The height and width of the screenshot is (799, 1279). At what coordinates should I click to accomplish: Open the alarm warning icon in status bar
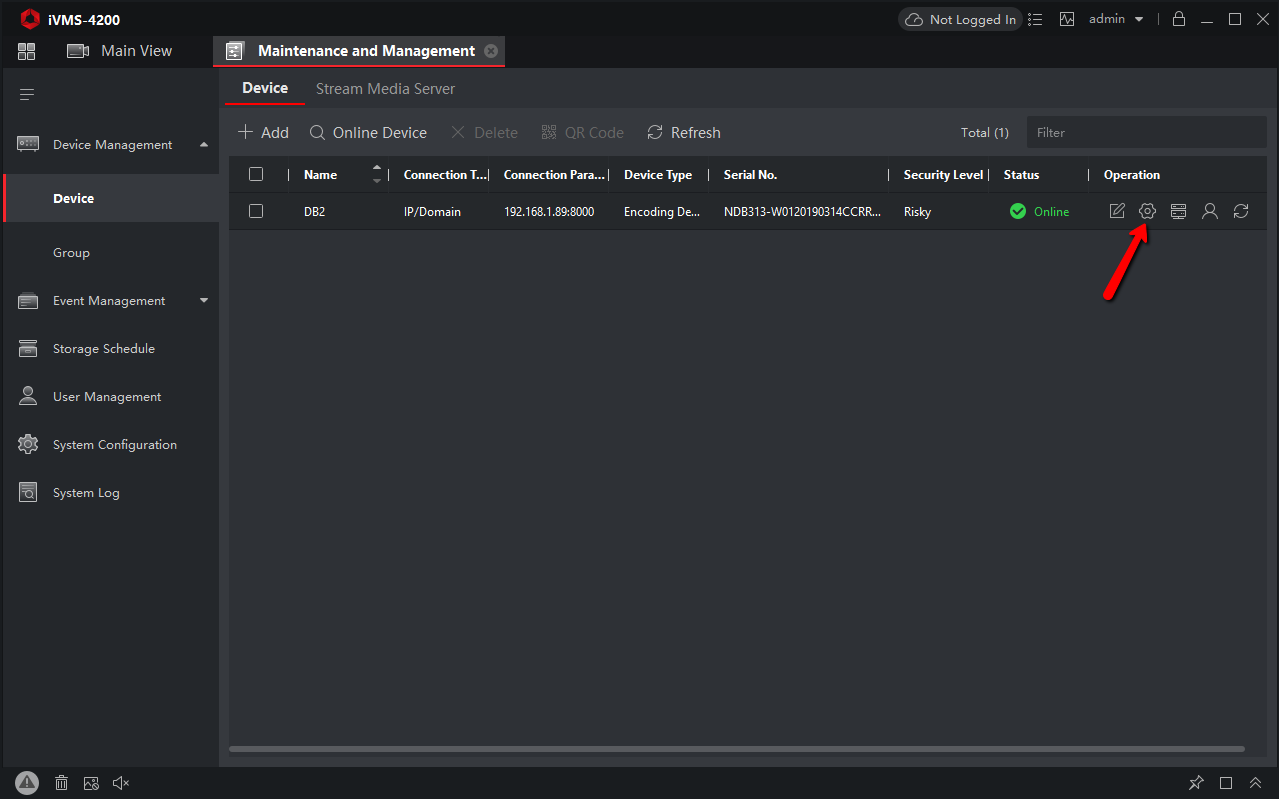[27, 783]
